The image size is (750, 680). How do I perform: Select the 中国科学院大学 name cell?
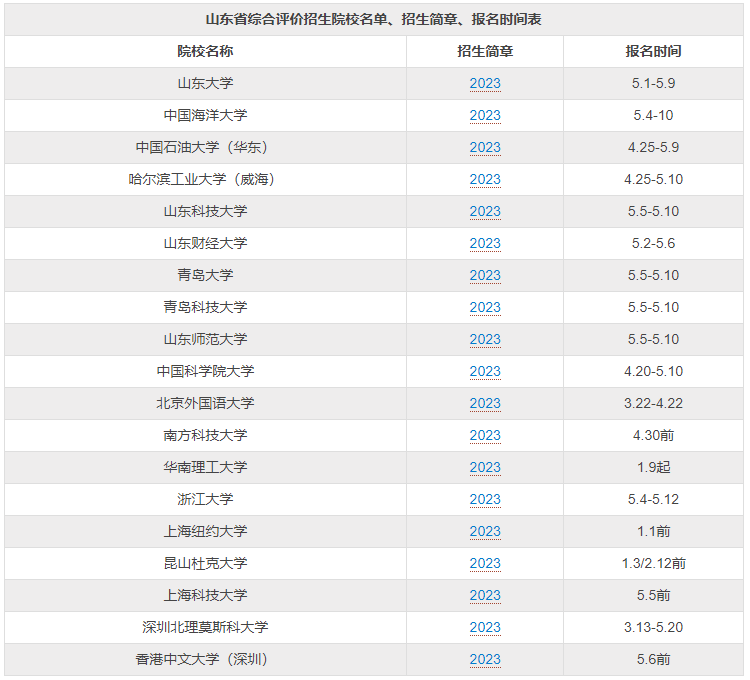tap(206, 372)
